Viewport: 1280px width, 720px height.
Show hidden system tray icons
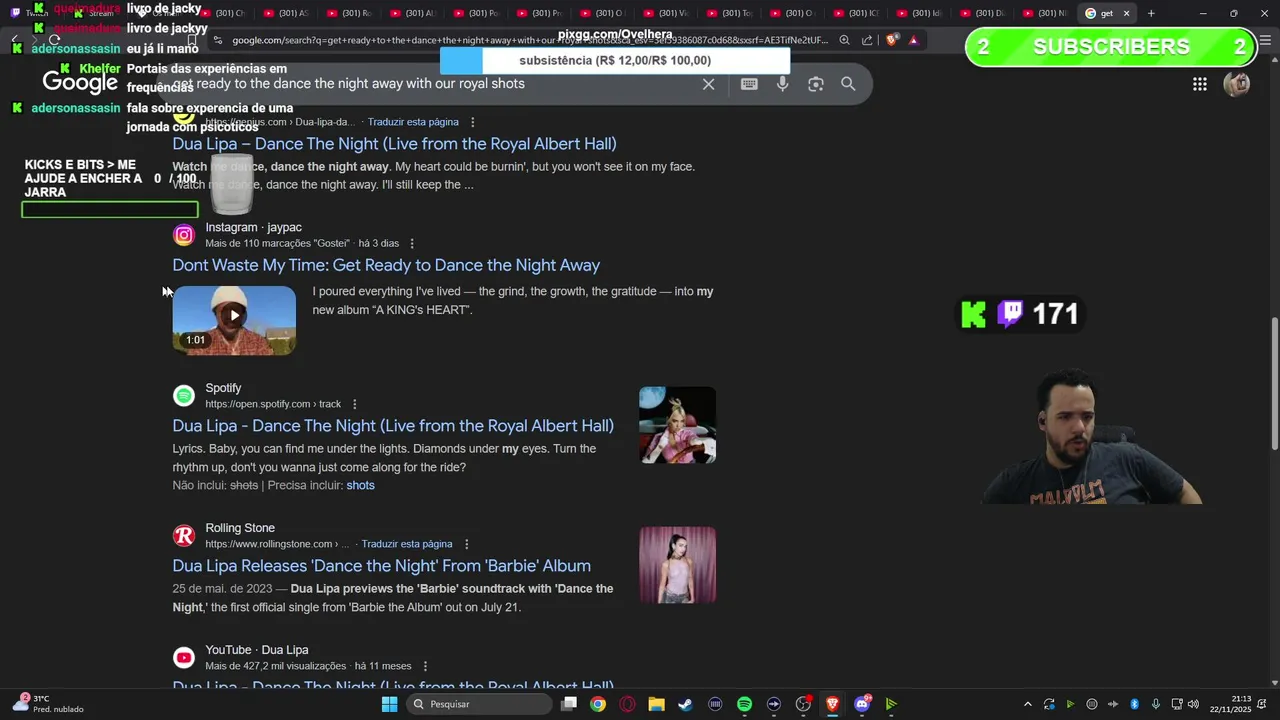click(1027, 704)
